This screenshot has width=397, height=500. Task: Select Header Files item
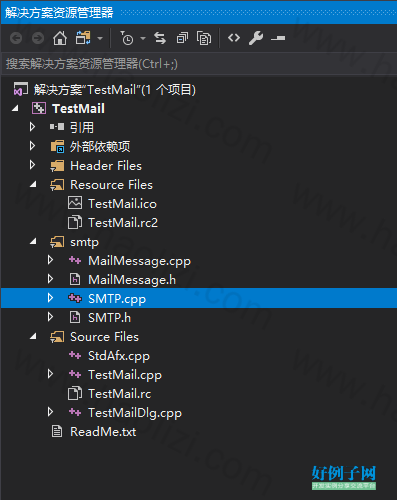pos(106,166)
